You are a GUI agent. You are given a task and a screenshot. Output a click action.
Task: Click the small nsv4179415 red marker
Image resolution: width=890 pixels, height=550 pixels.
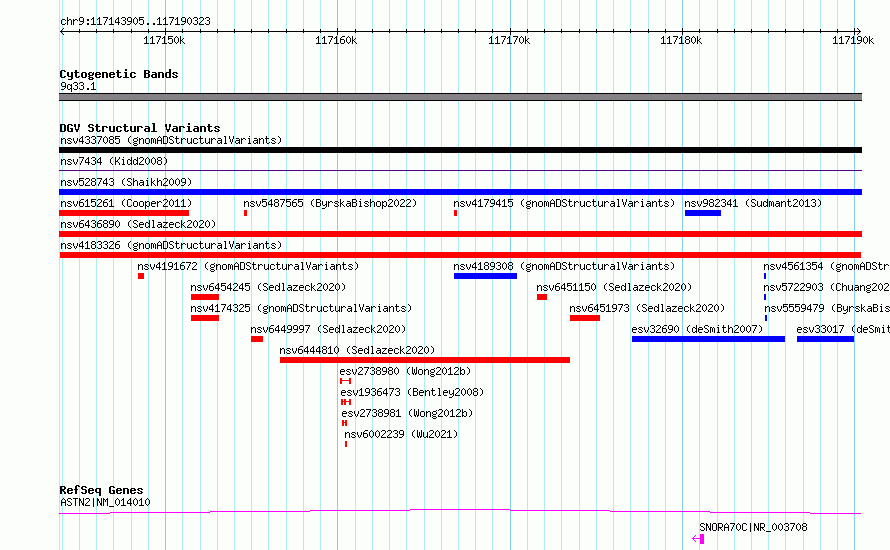click(x=455, y=213)
